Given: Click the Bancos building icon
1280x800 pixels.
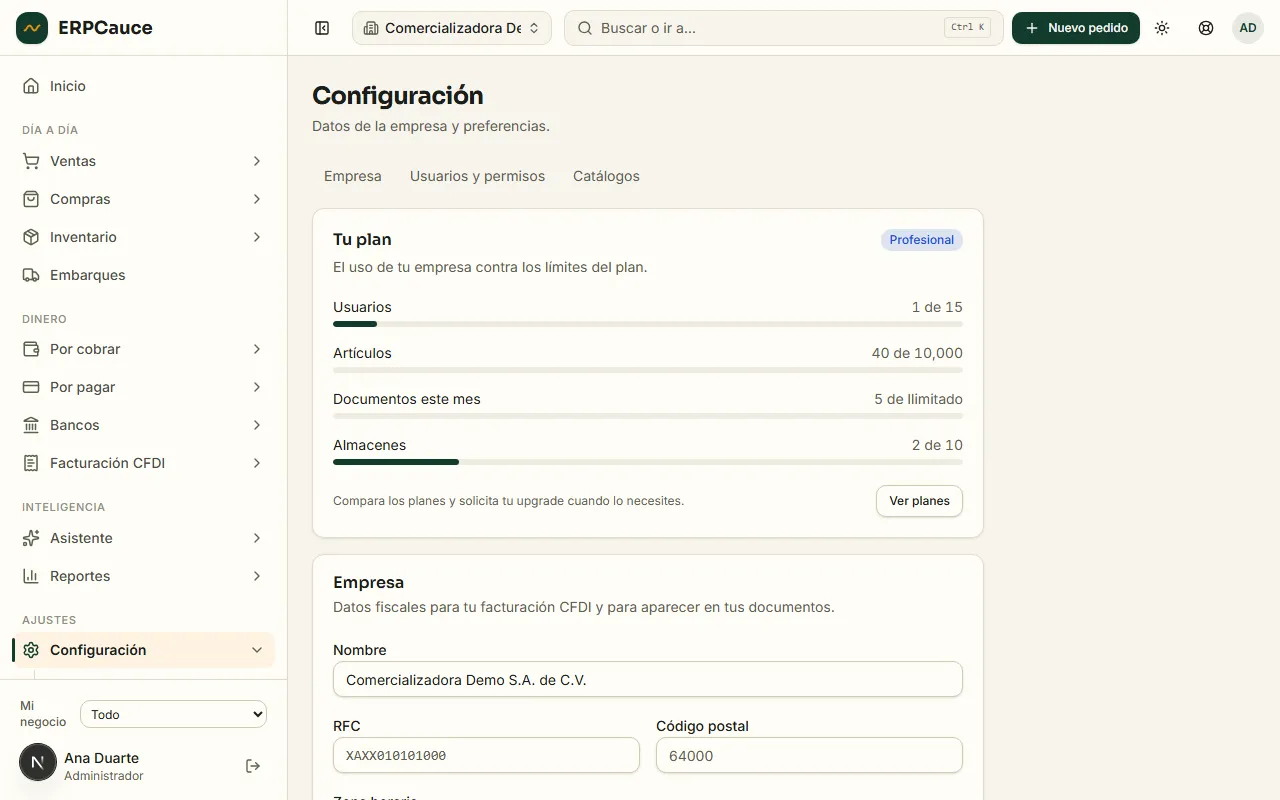Looking at the screenshot, I should [31, 425].
